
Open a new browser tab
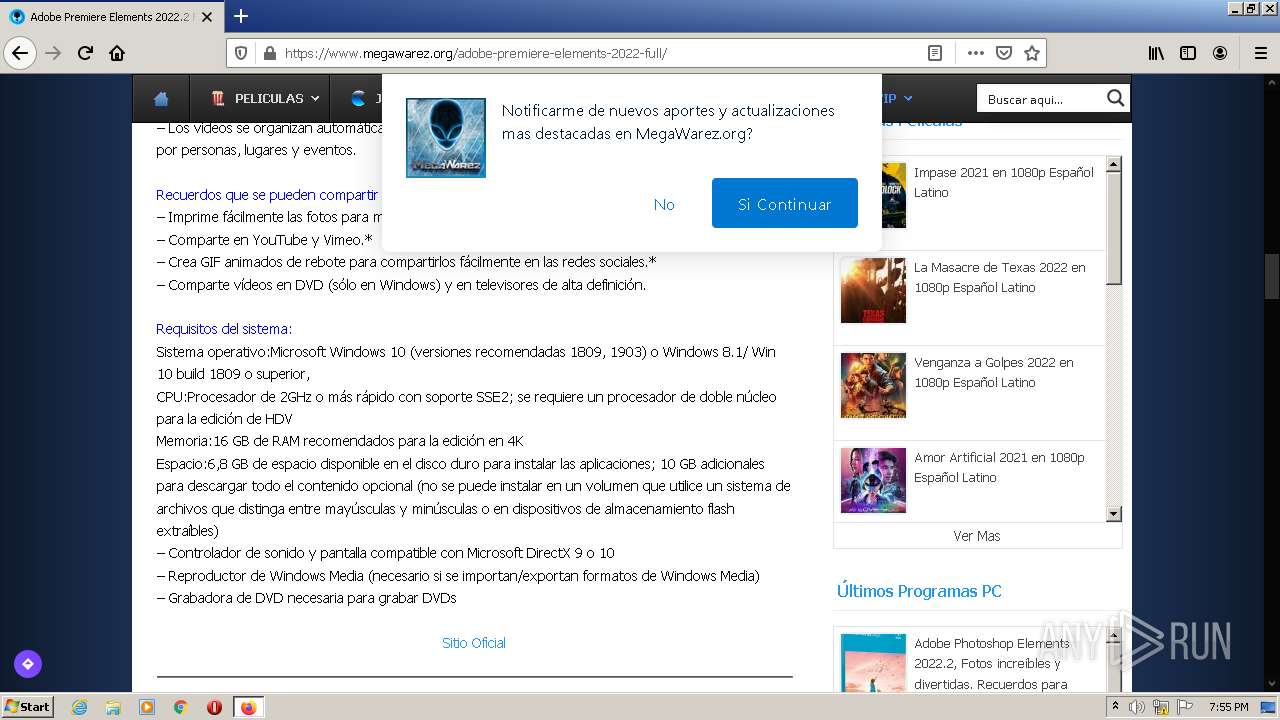click(x=241, y=16)
